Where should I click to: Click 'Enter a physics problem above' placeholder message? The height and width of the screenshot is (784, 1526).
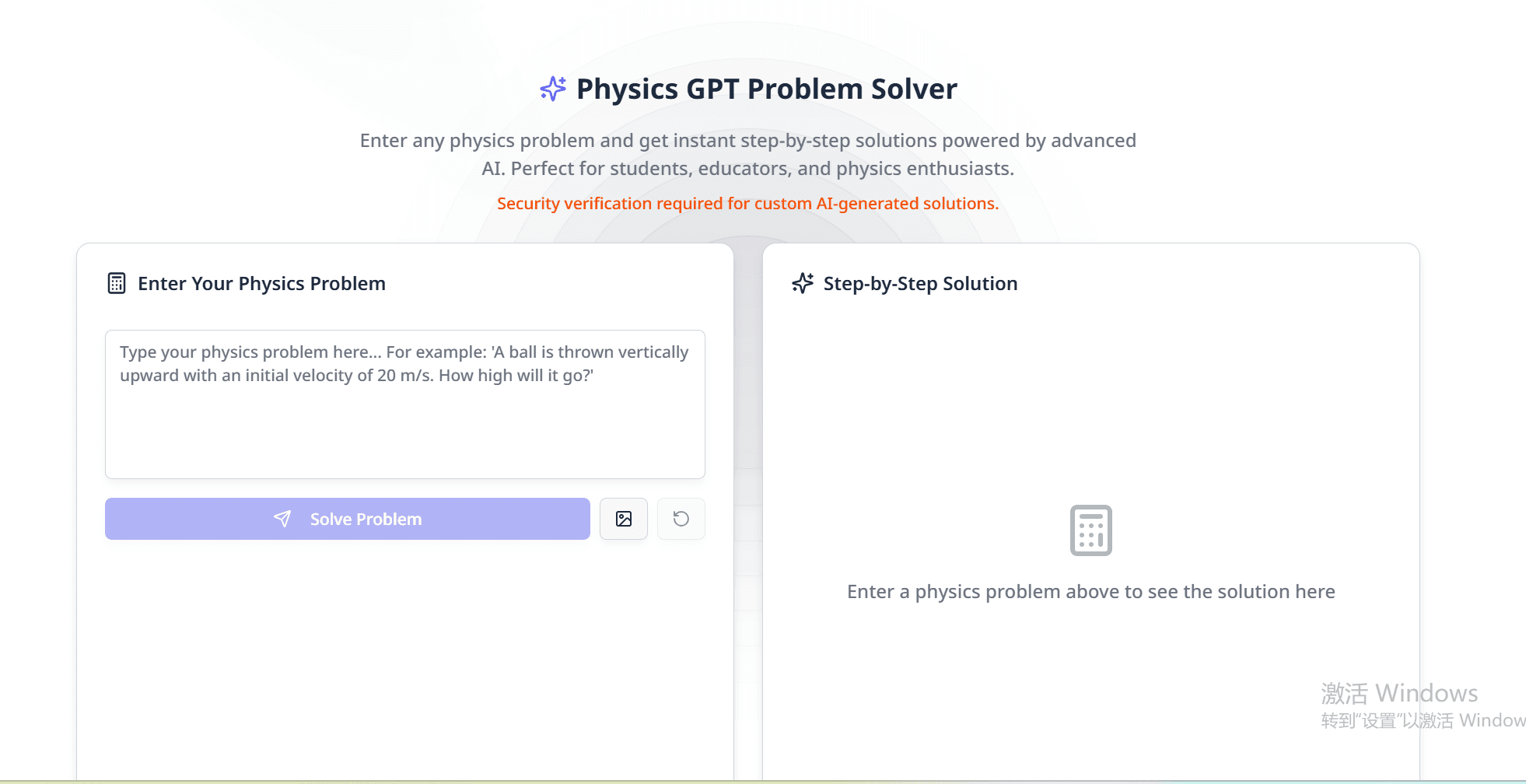point(1090,591)
